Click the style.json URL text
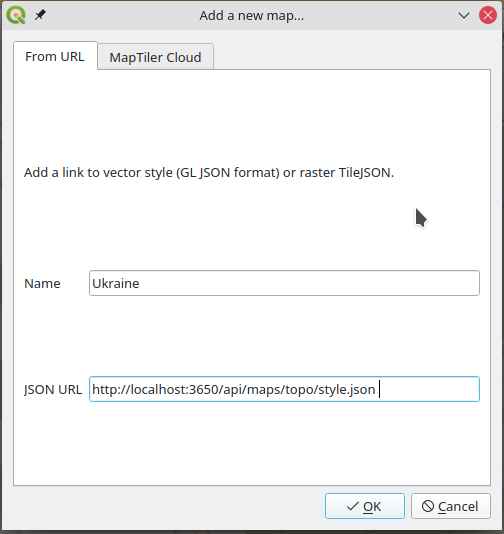The image size is (504, 534). [x=234, y=389]
